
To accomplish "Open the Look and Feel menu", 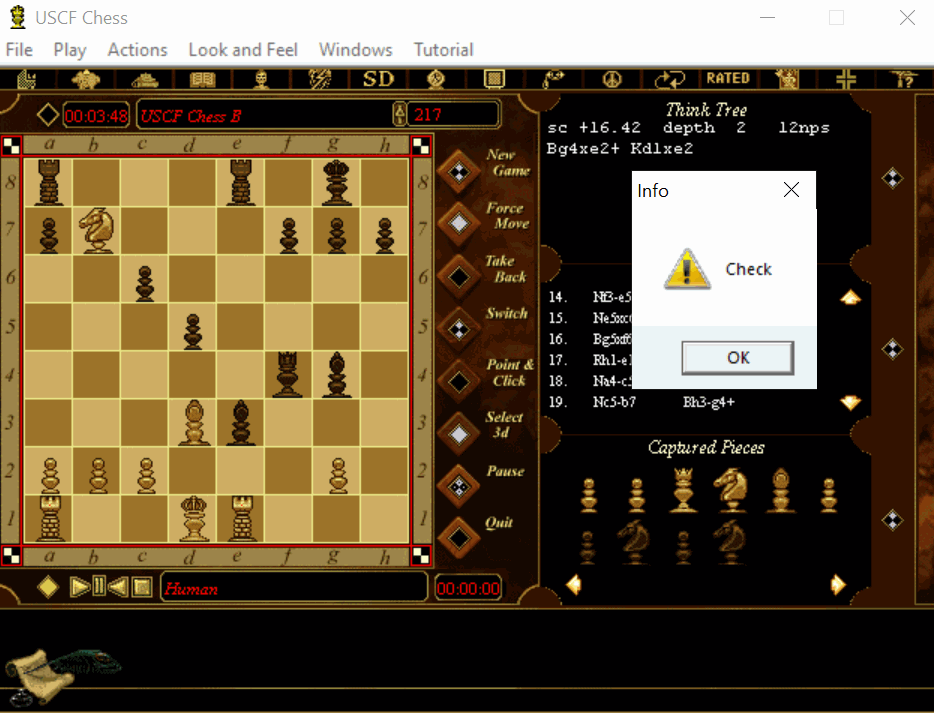I will coord(243,49).
